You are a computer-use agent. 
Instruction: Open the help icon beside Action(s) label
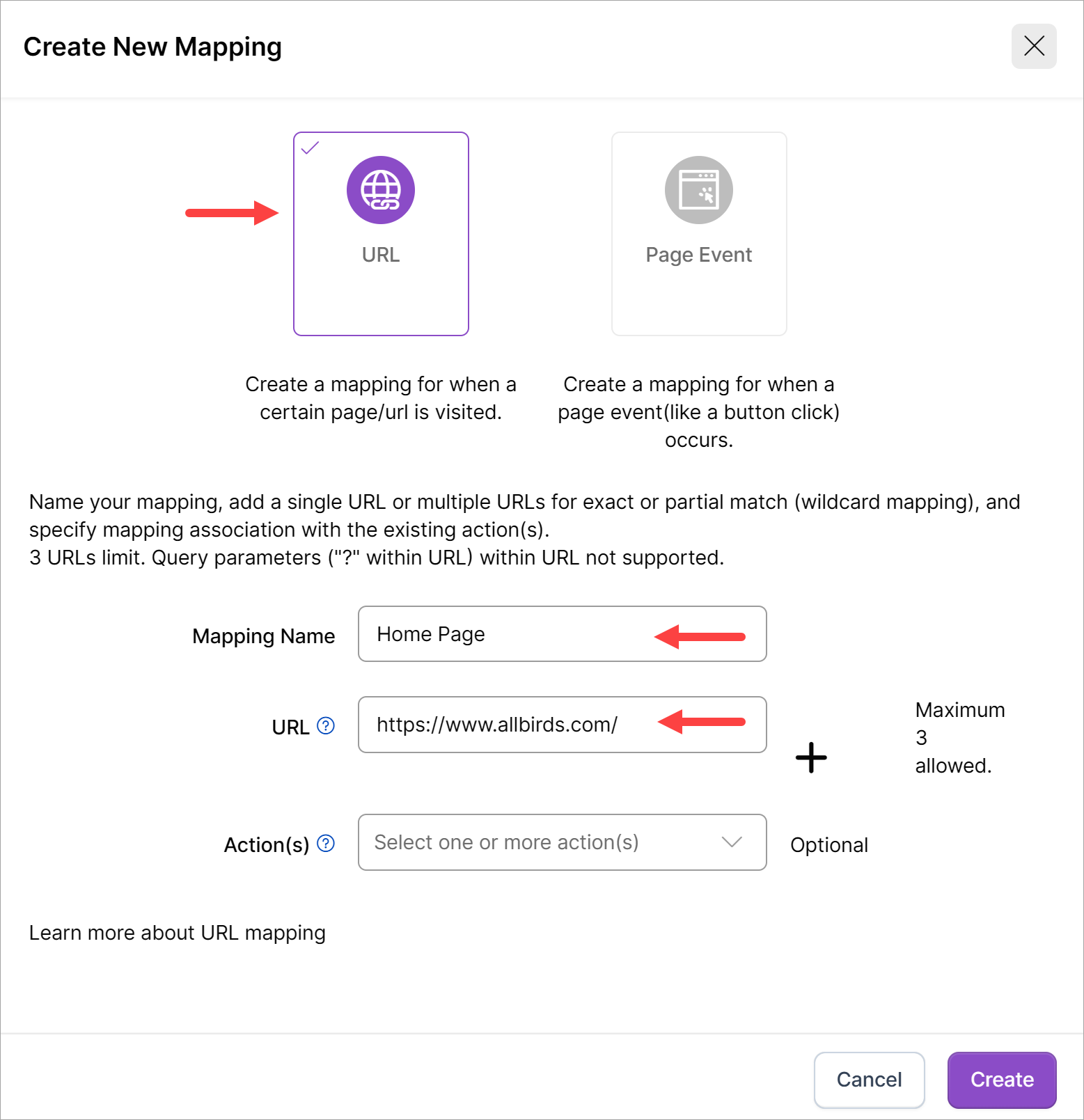(x=326, y=844)
